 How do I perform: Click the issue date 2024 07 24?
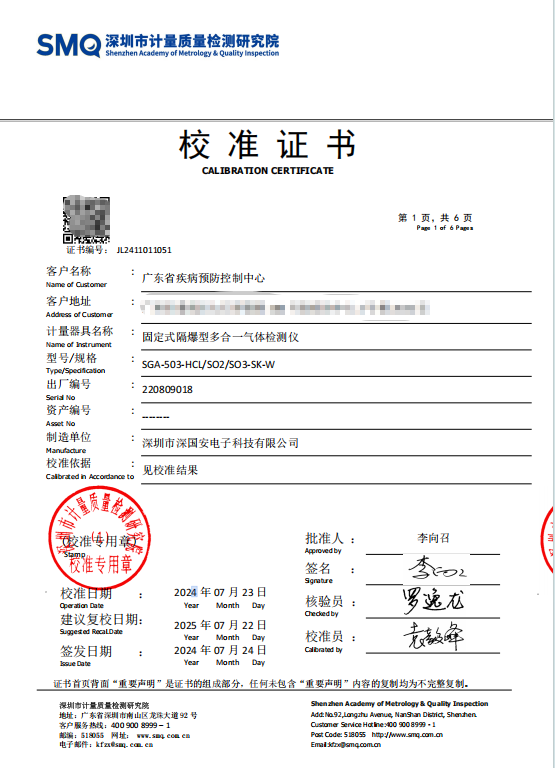pos(220,650)
